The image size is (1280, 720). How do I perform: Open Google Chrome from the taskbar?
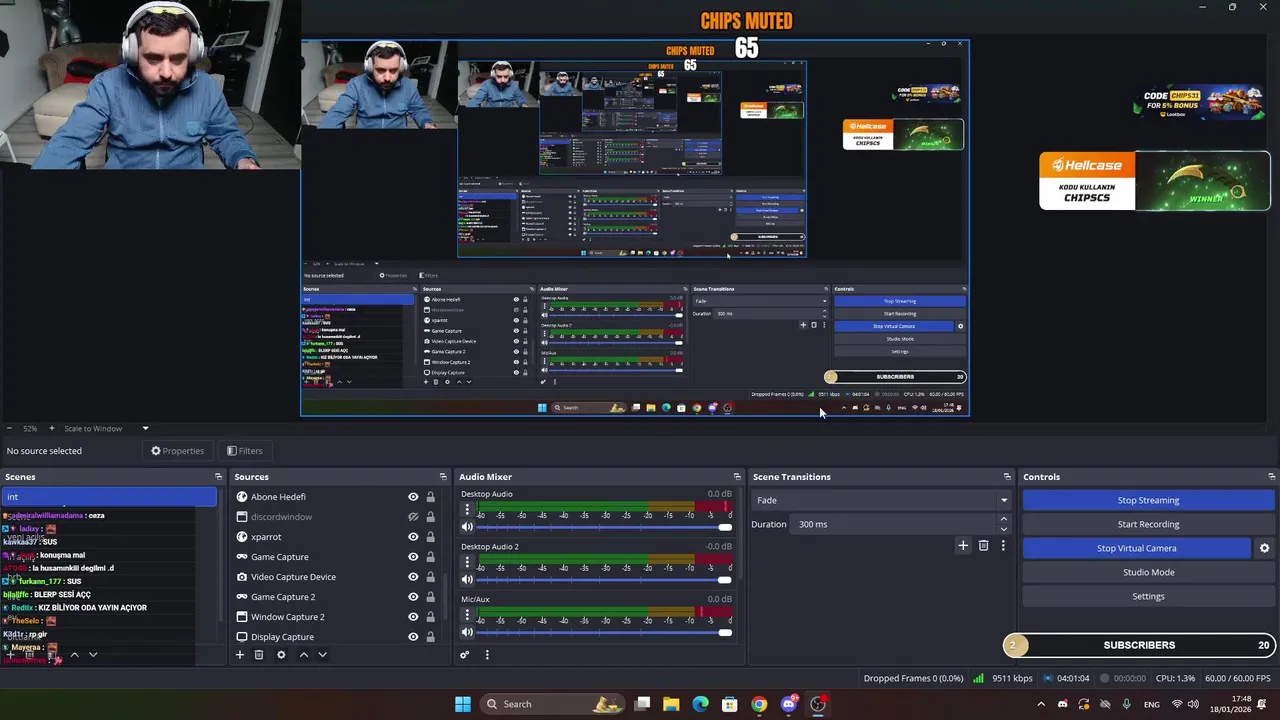pos(759,704)
